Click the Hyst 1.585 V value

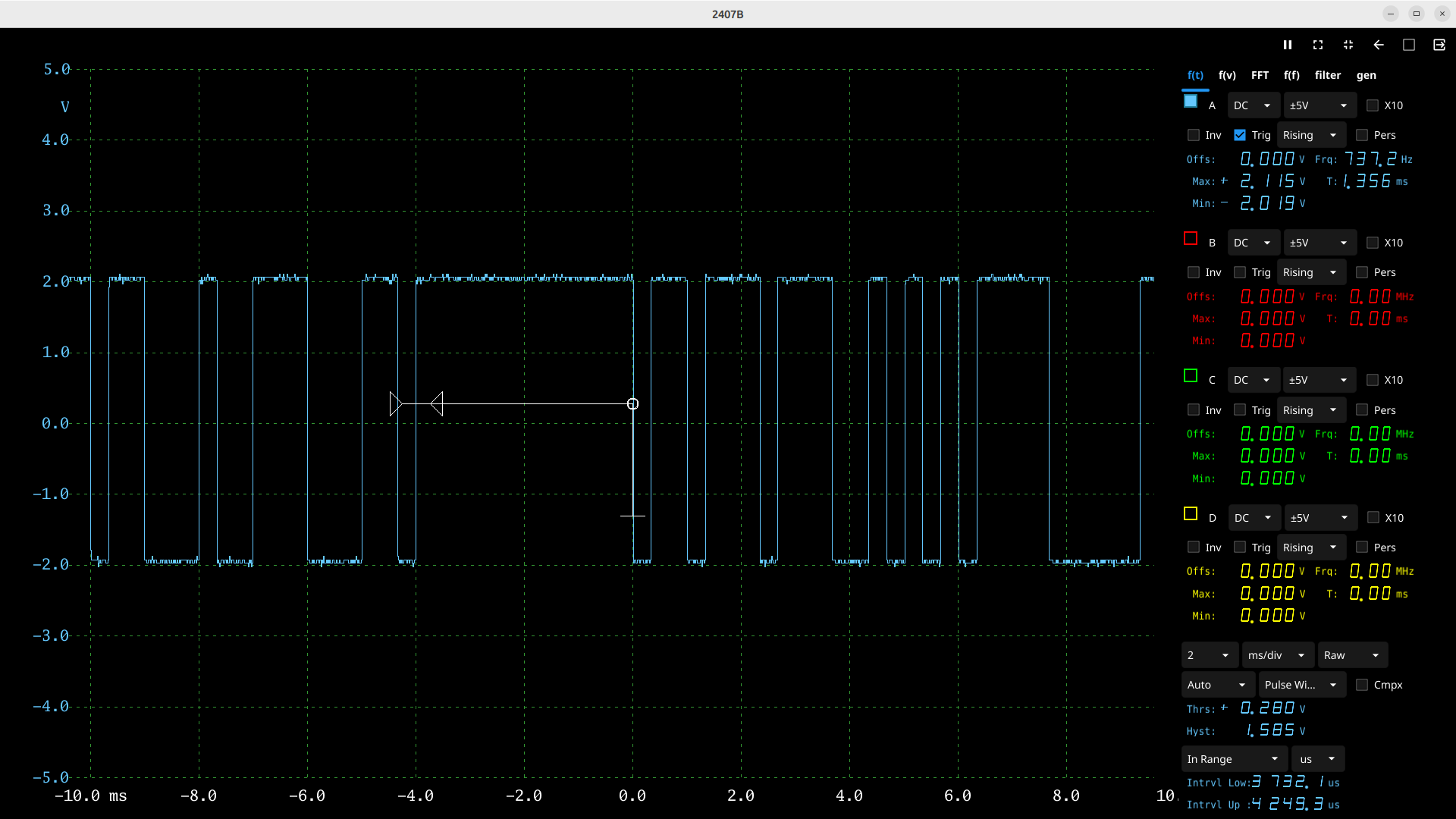tap(1272, 730)
